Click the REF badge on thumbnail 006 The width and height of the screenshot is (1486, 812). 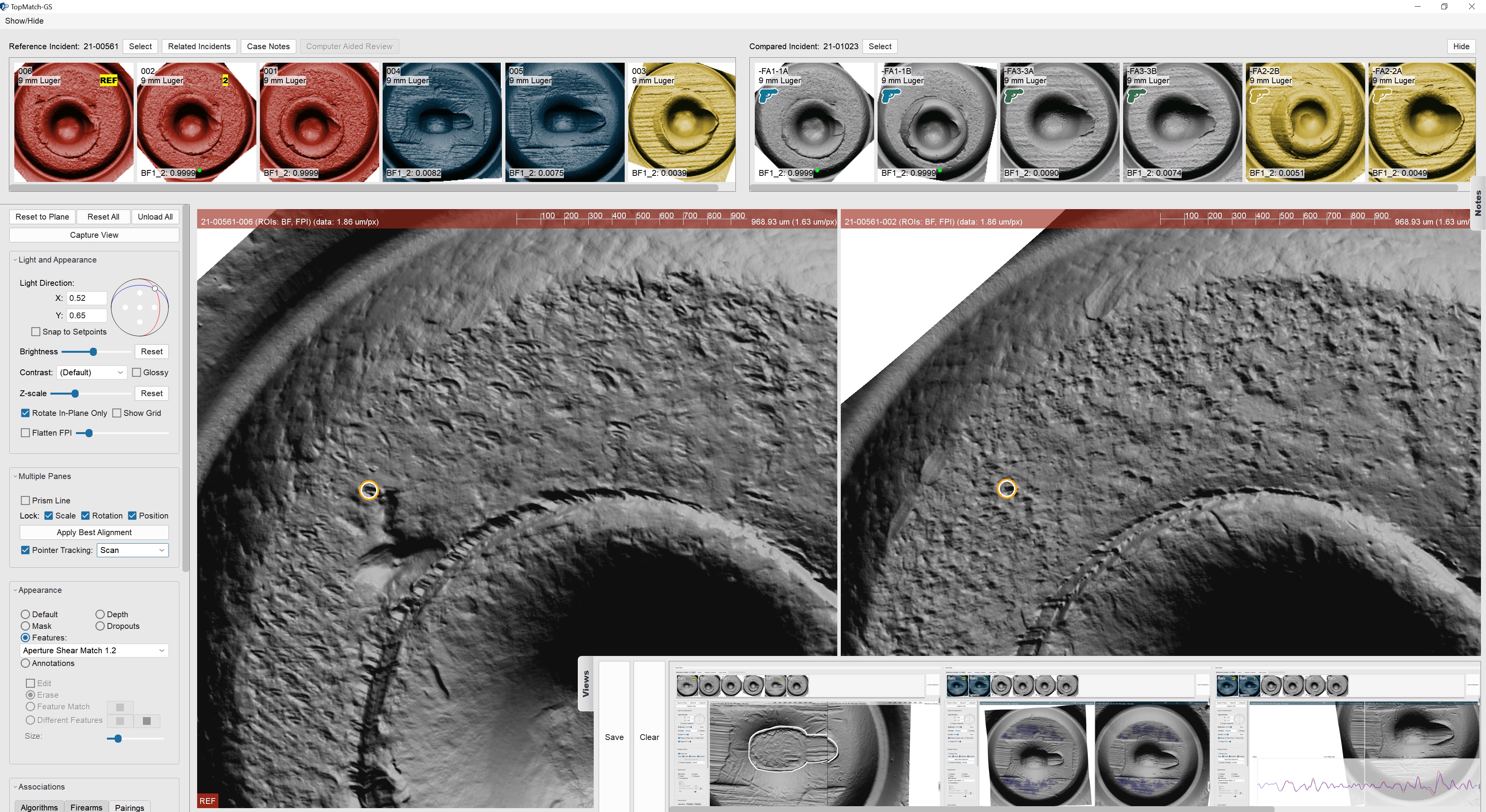pyautogui.click(x=108, y=80)
